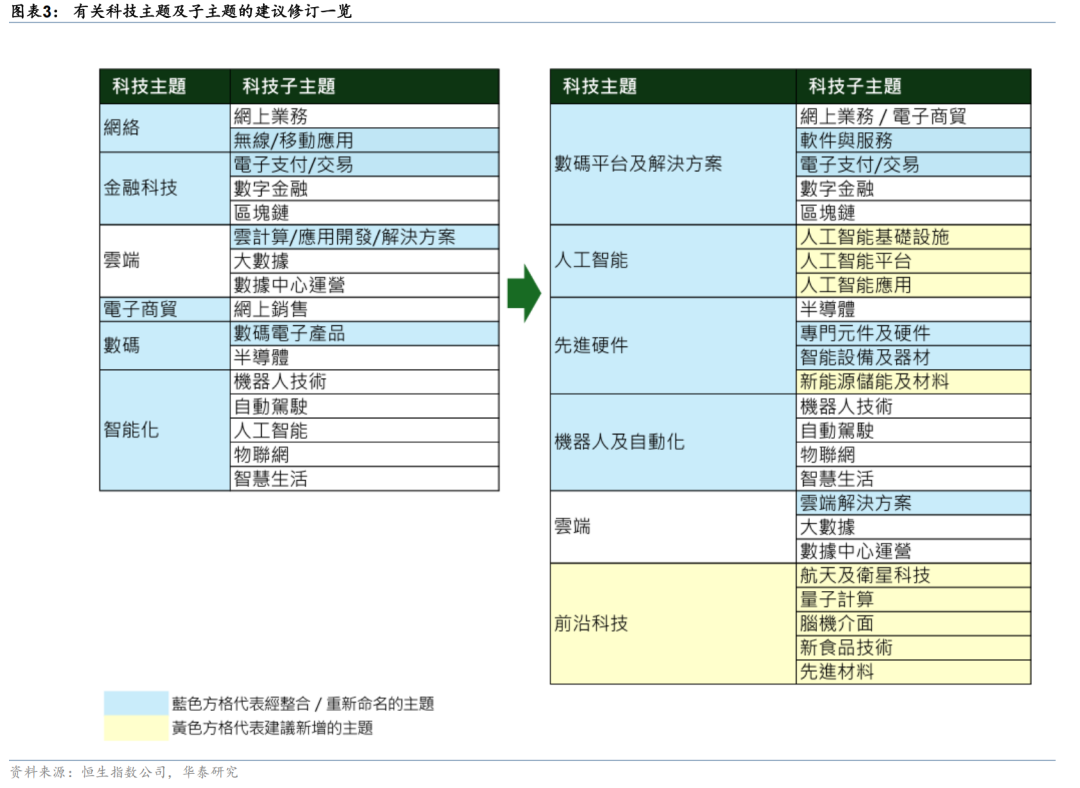Click the blue legend color square
The width and height of the screenshot is (1080, 788).
pyautogui.click(x=136, y=703)
